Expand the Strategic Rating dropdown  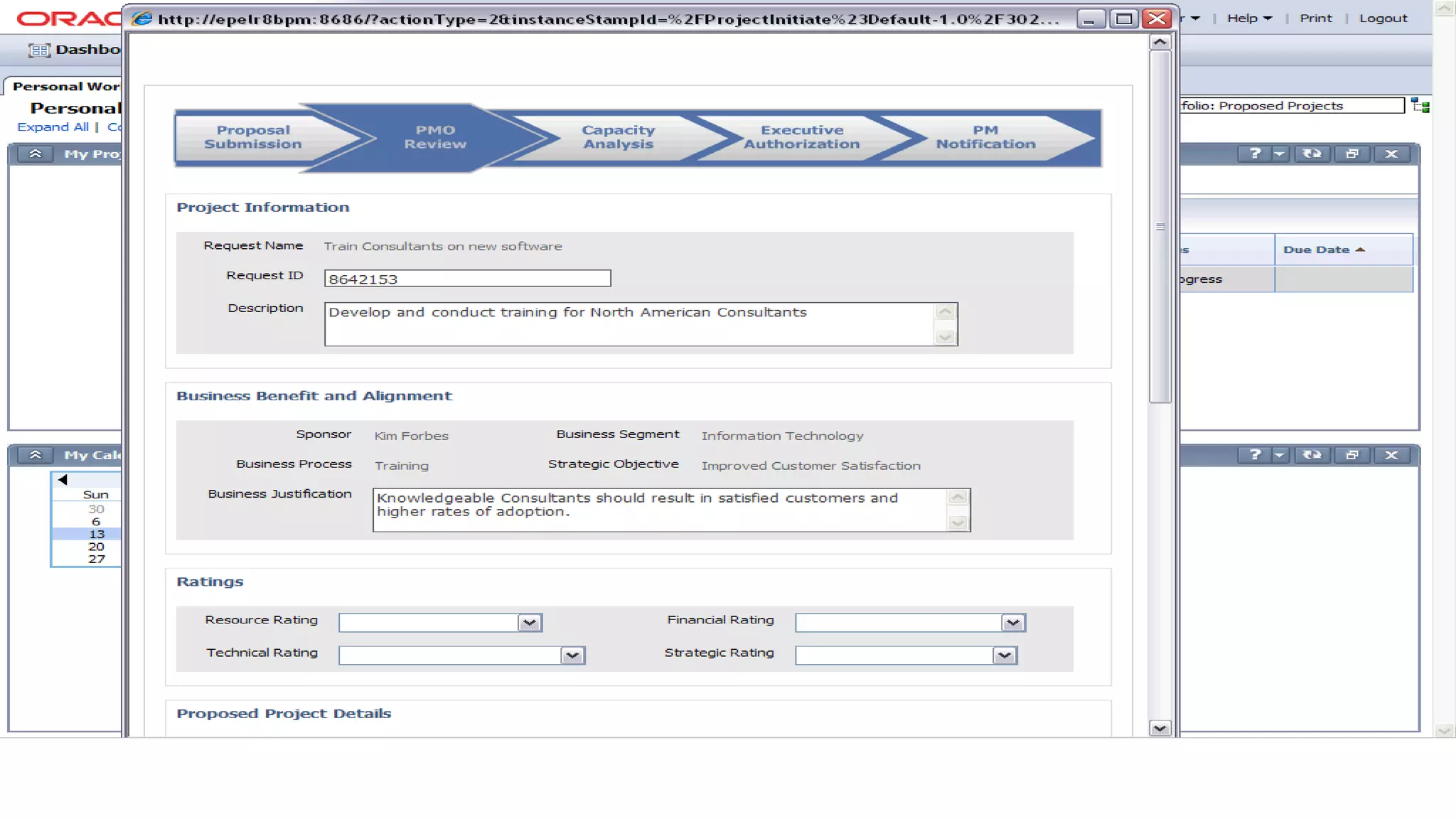pyautogui.click(x=1004, y=655)
